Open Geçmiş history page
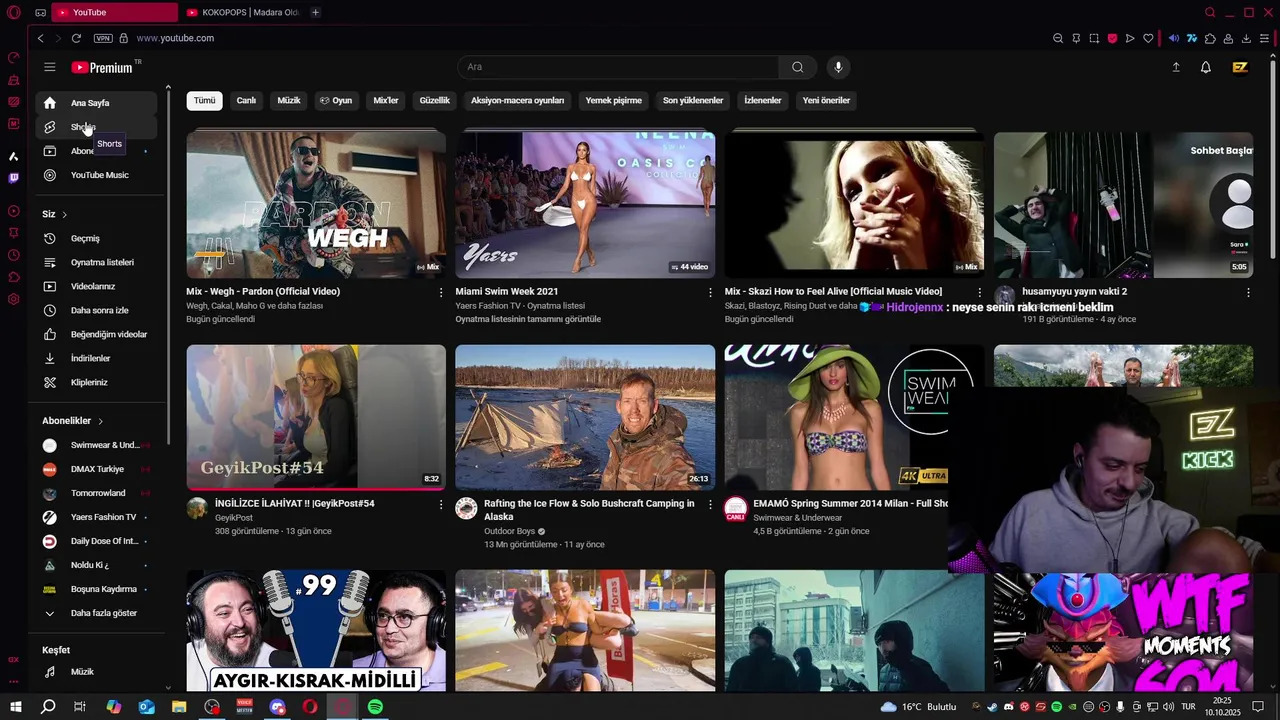1280x720 pixels. pos(97,239)
